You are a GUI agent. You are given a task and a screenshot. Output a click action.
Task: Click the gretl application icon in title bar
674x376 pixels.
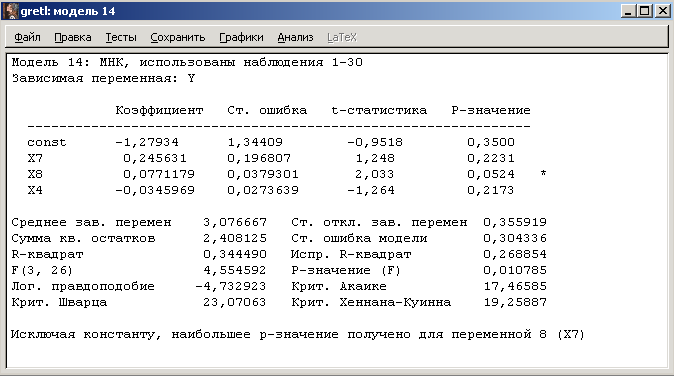tap(10, 11)
